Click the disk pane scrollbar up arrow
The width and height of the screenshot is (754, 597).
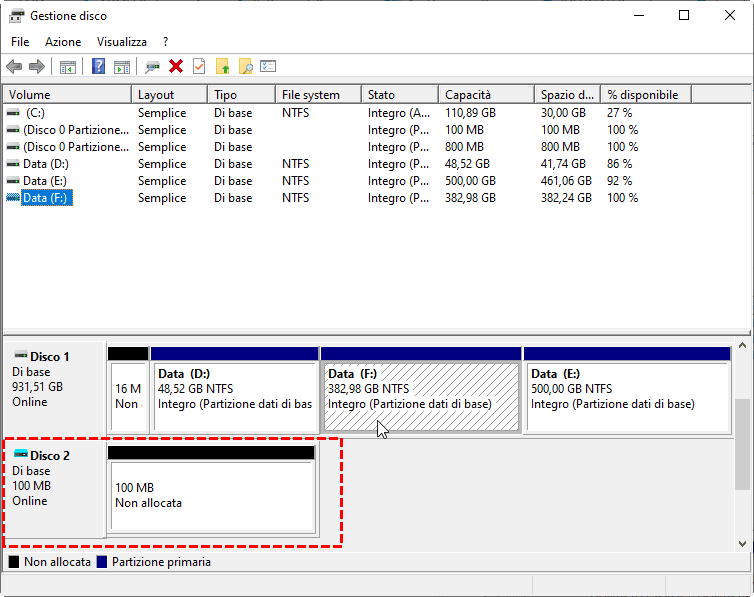[742, 345]
